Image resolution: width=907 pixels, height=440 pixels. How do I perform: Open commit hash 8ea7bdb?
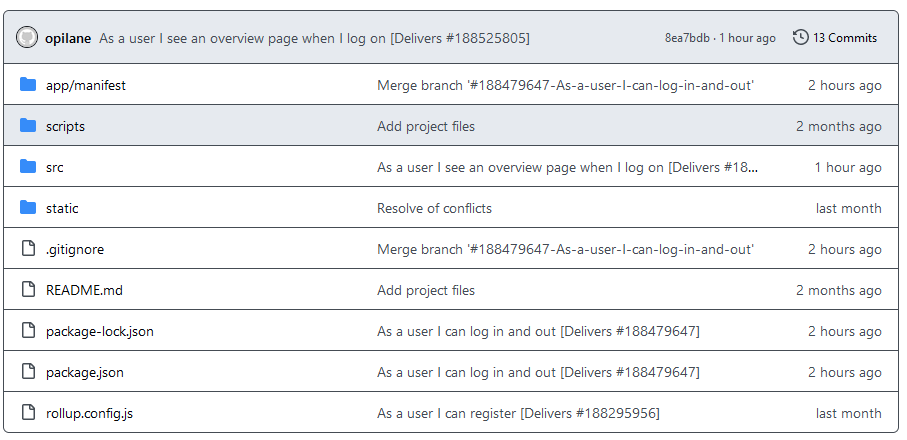pyautogui.click(x=687, y=38)
